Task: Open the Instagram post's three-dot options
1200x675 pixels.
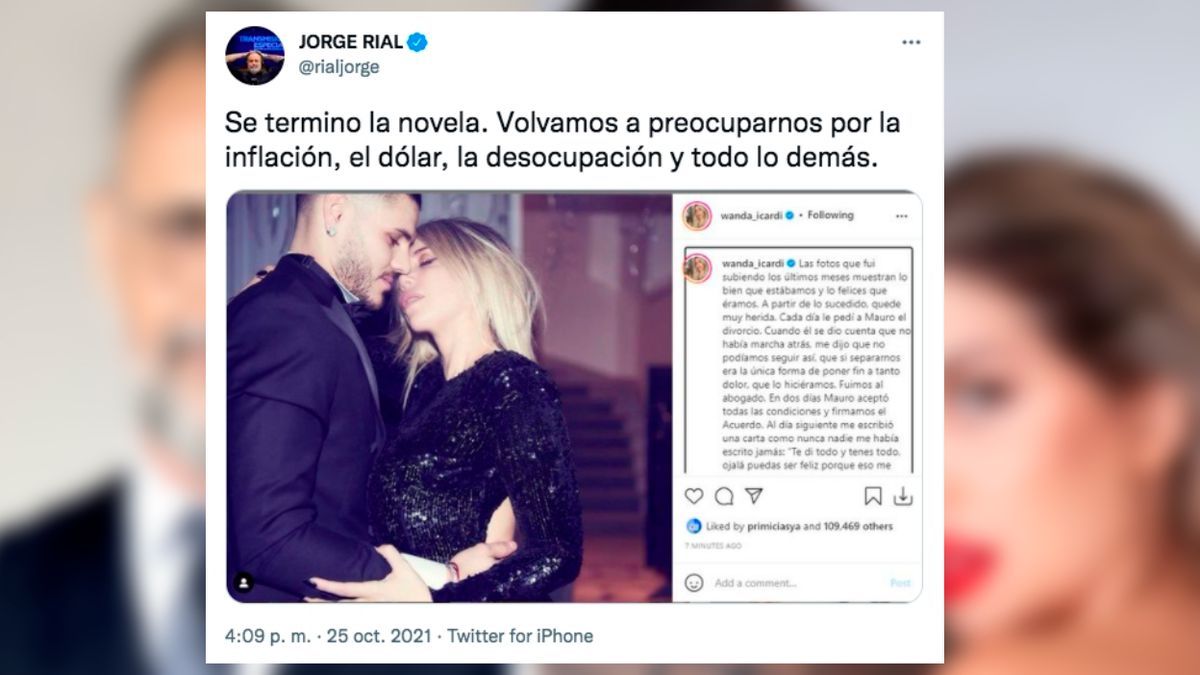Action: [901, 215]
